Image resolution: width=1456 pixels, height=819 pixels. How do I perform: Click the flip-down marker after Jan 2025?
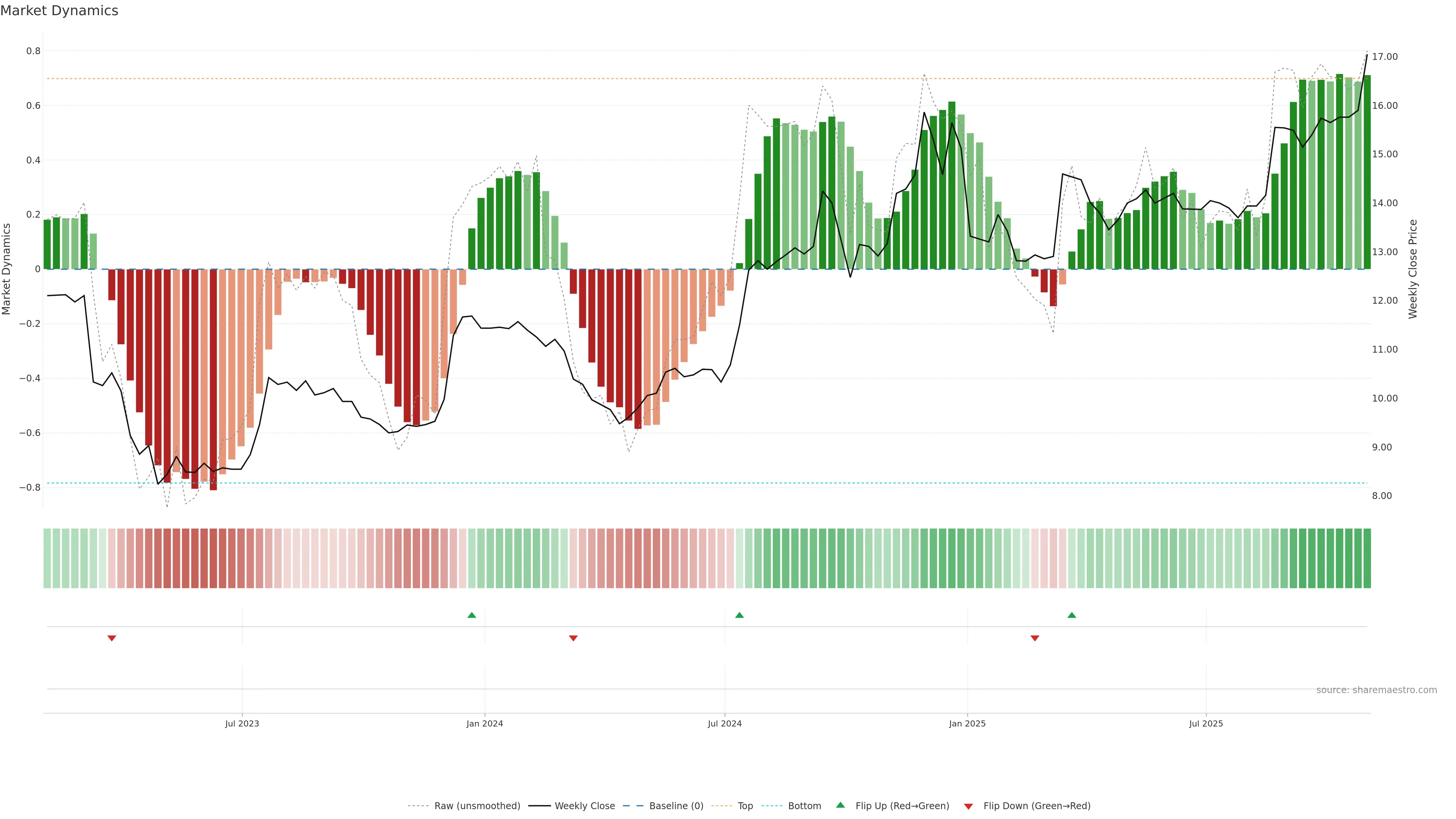tap(1035, 638)
